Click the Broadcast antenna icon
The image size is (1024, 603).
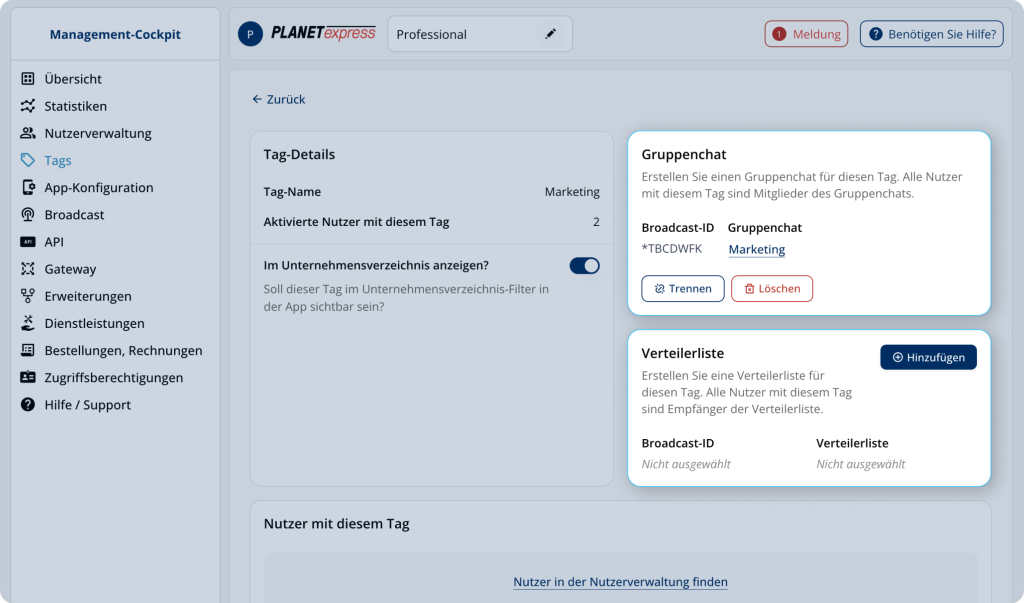pyautogui.click(x=27, y=215)
